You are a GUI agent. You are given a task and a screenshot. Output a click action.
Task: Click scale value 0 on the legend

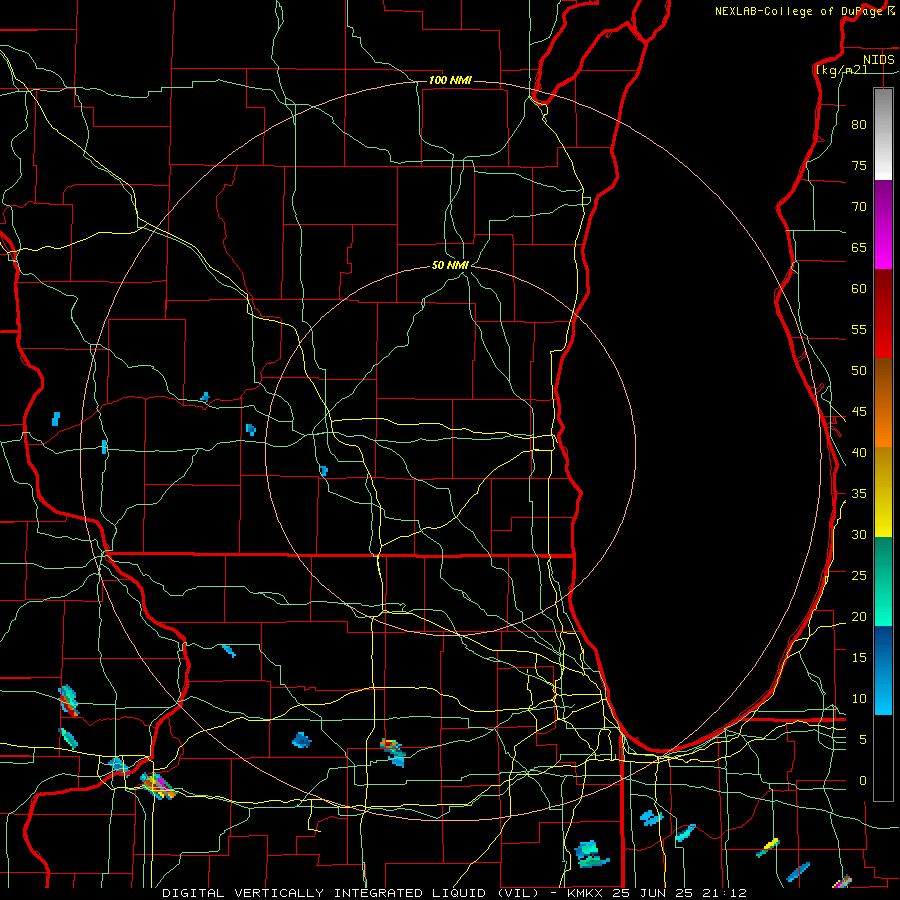point(863,781)
